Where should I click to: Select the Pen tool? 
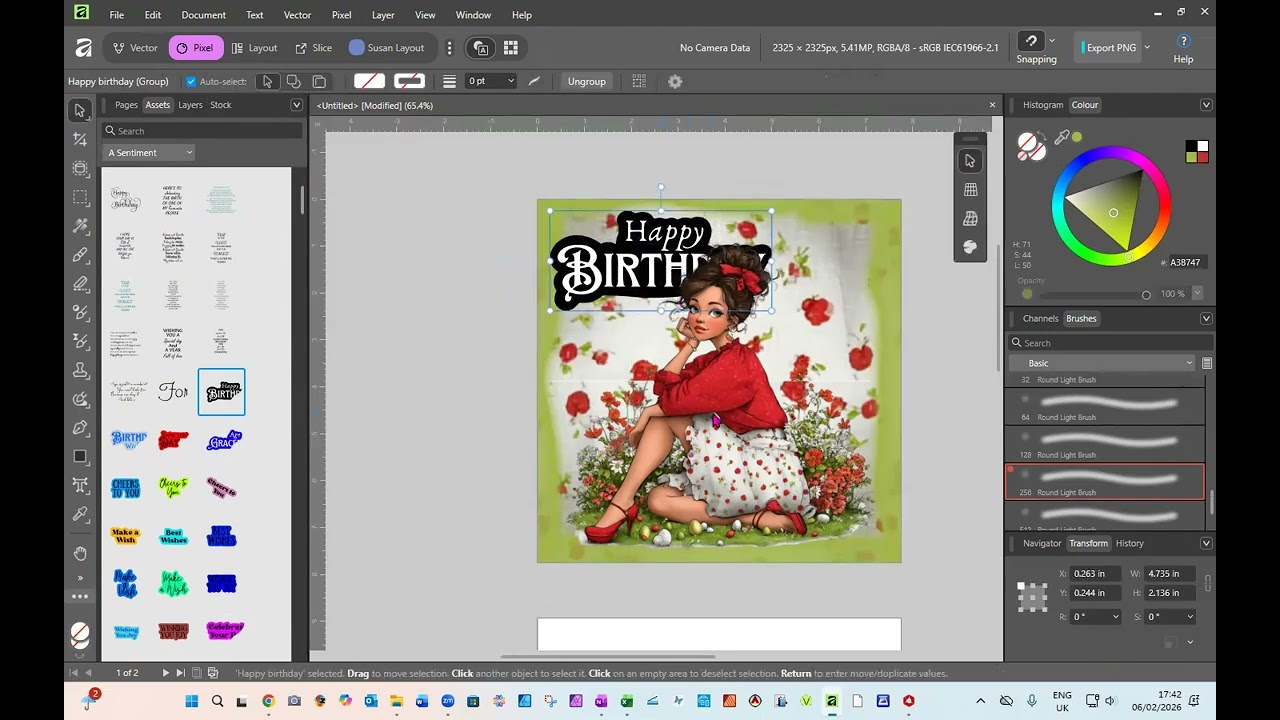tap(80, 428)
